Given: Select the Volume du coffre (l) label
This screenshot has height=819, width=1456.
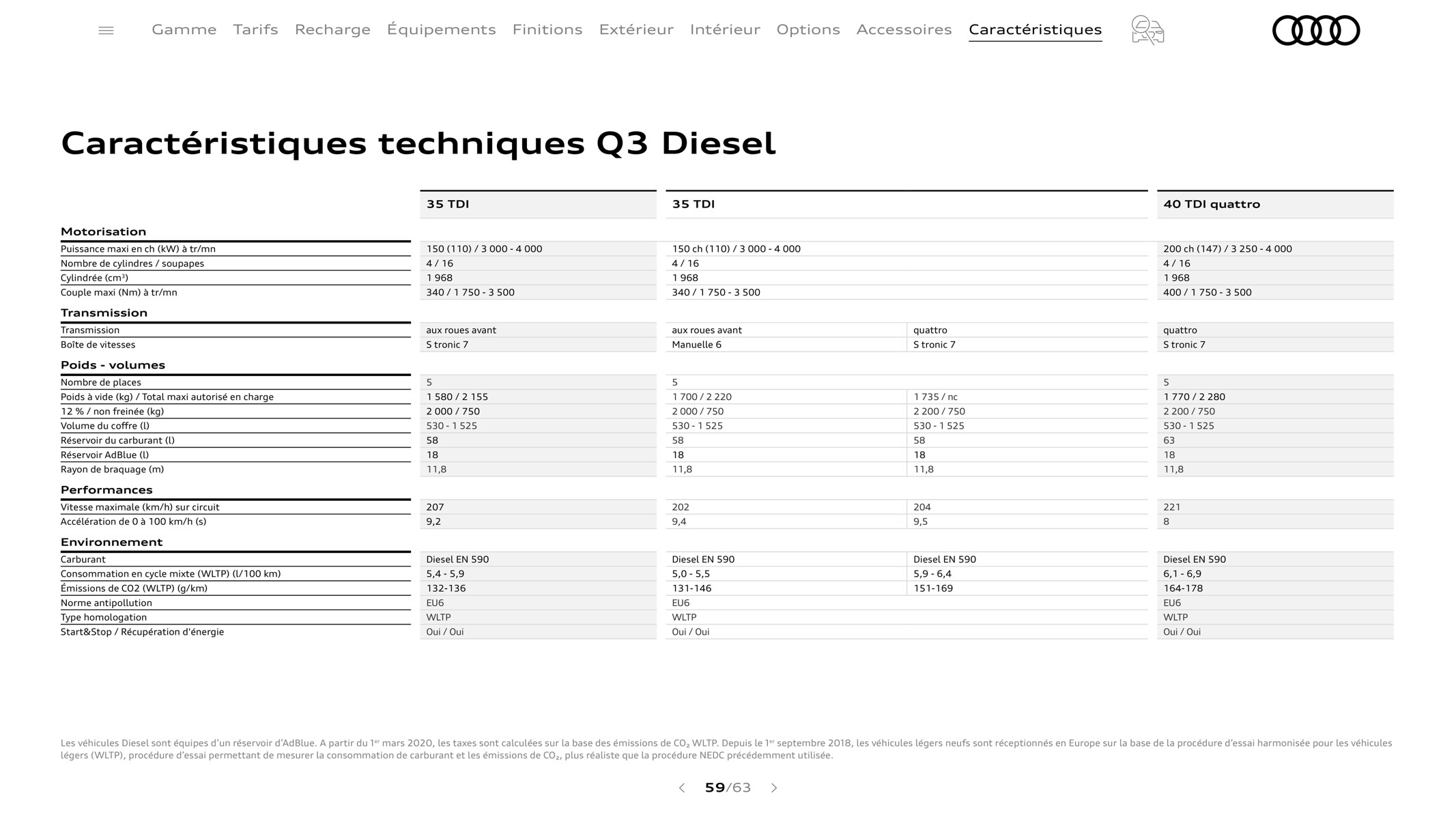Looking at the screenshot, I should coord(105,426).
